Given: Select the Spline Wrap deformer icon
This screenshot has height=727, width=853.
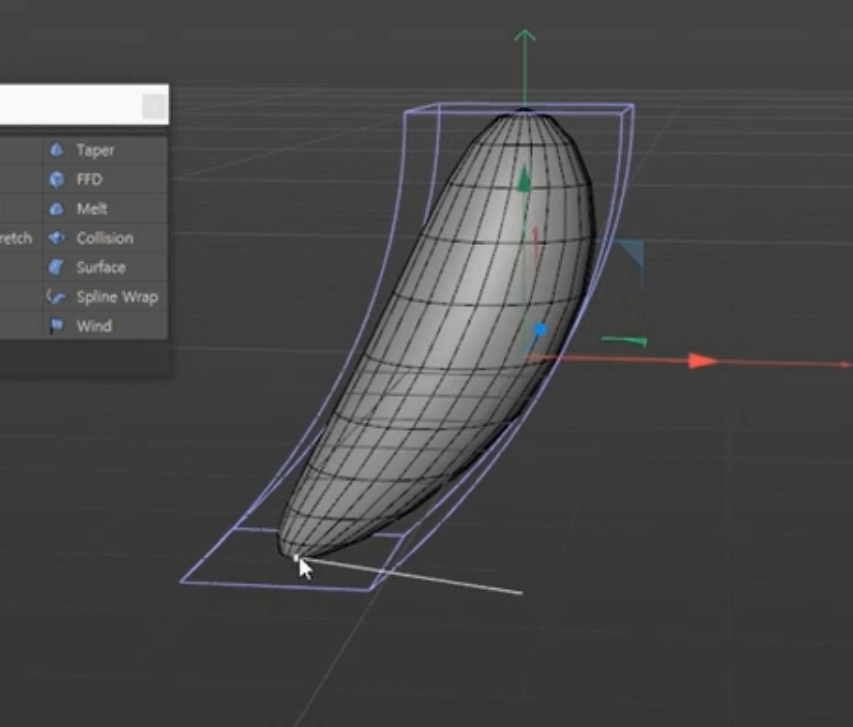Looking at the screenshot, I should pos(56,297).
